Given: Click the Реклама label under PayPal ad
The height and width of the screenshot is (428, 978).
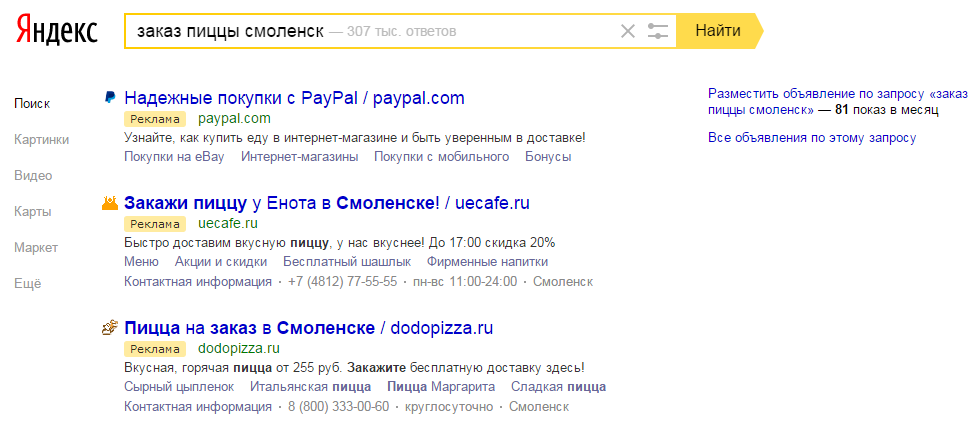Looking at the screenshot, I should coord(155,119).
